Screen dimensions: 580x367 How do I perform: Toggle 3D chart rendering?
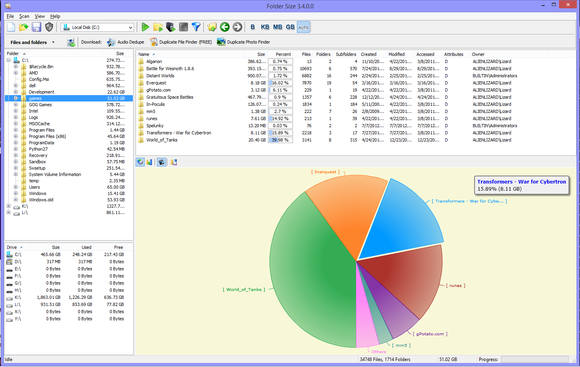coord(162,162)
